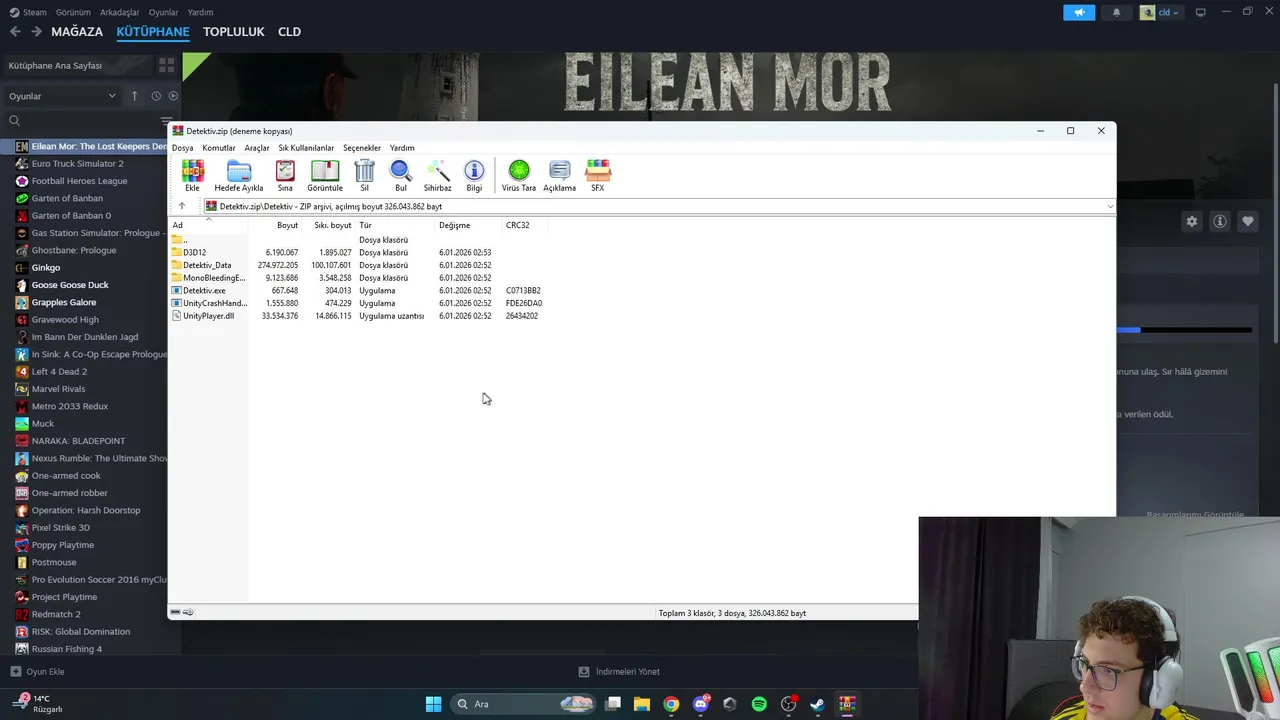Click the Windows Start button

[x=433, y=704]
